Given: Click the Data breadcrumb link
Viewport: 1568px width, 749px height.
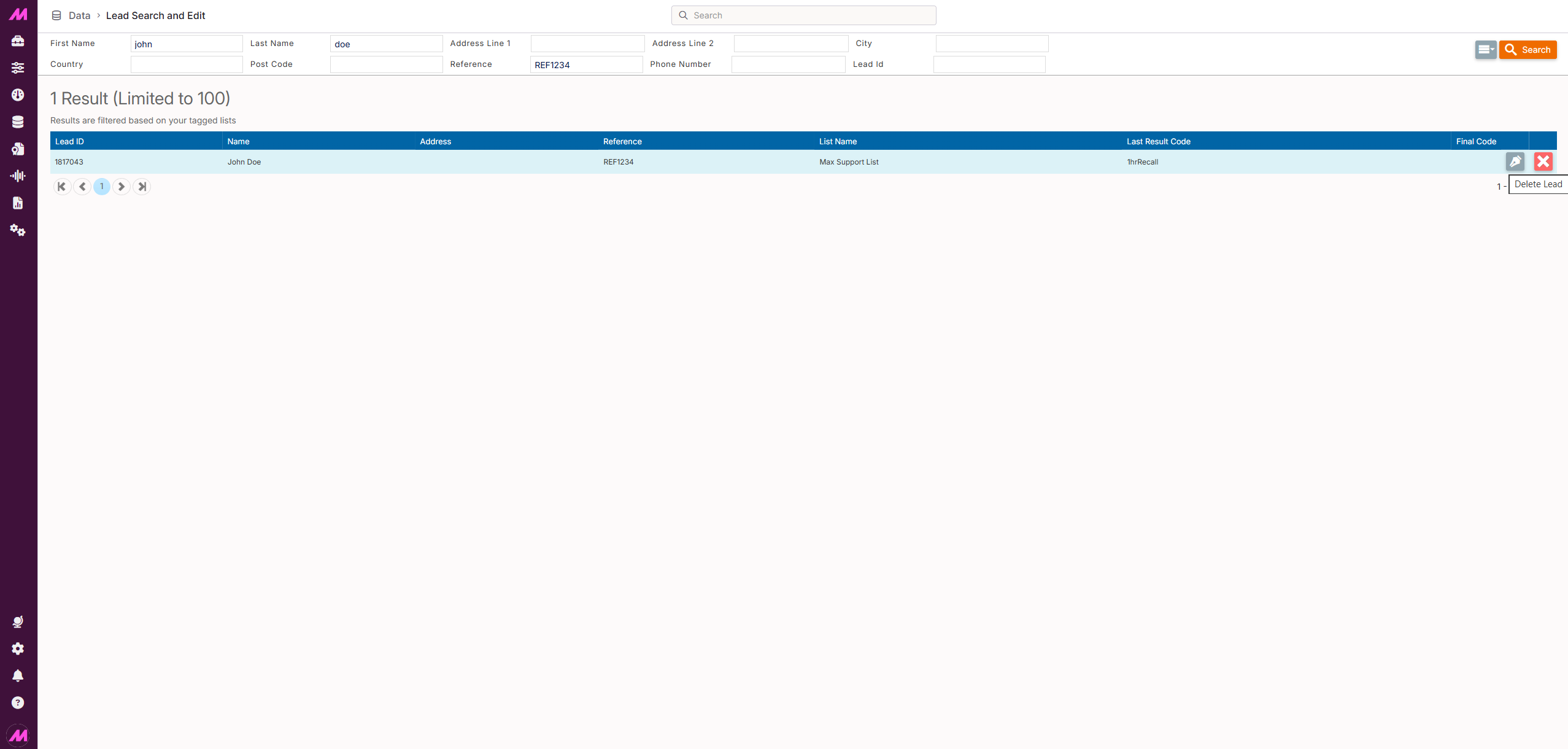Looking at the screenshot, I should 79,15.
